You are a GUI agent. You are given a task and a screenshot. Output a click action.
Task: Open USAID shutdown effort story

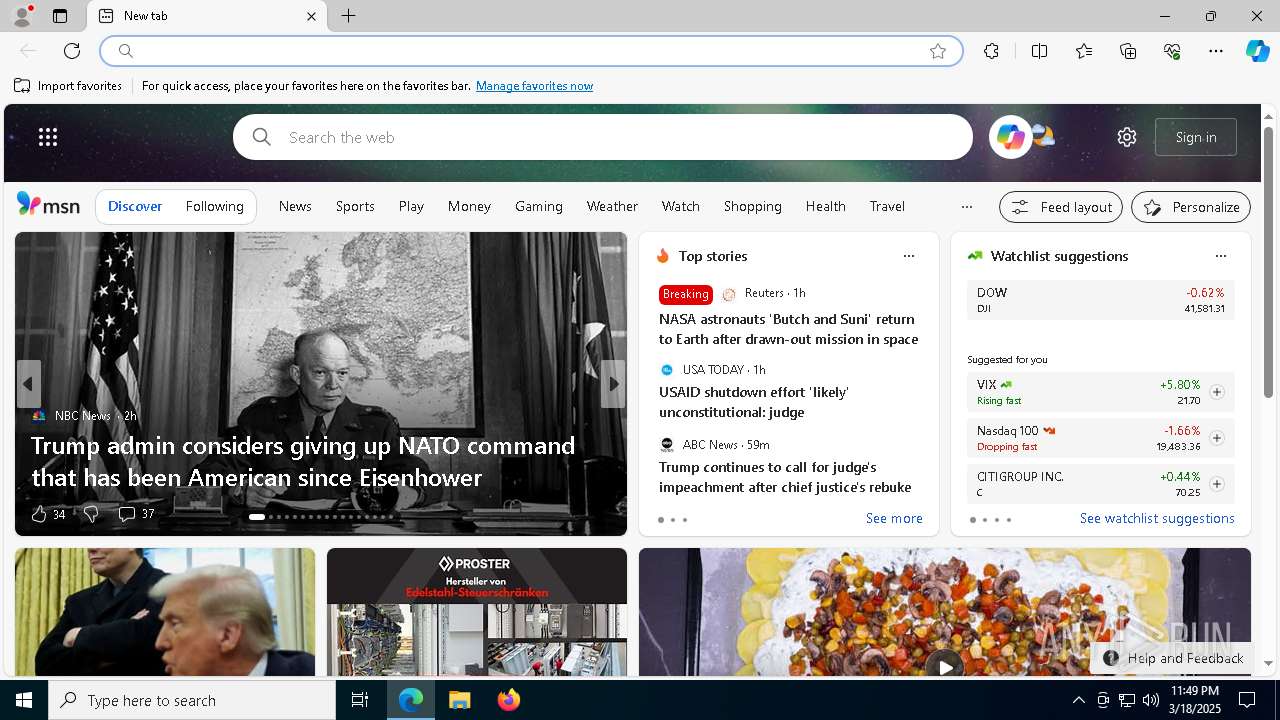[754, 402]
